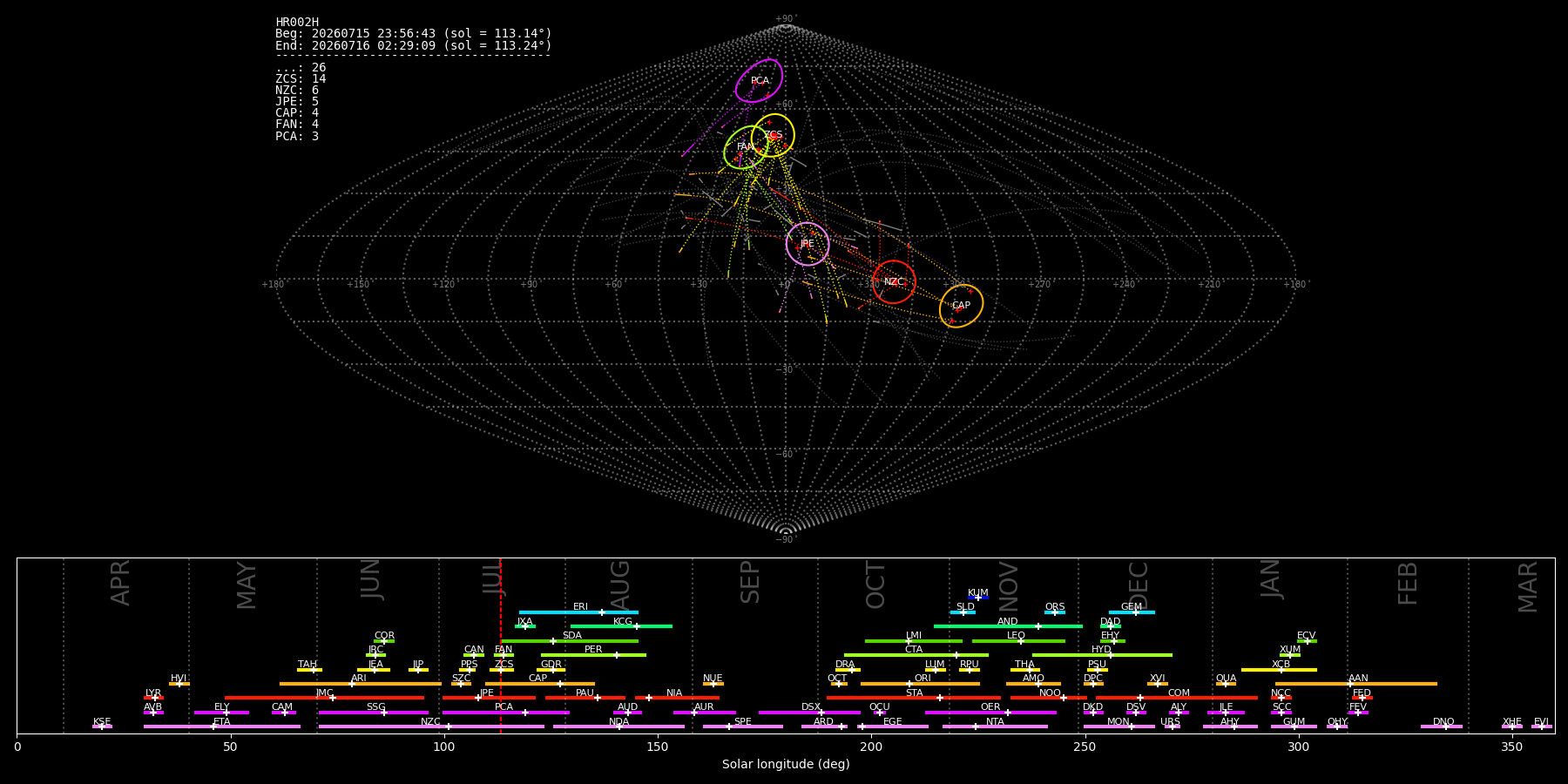Click the 'JPE: 5' legend count
1568x784 pixels.
tap(297, 102)
